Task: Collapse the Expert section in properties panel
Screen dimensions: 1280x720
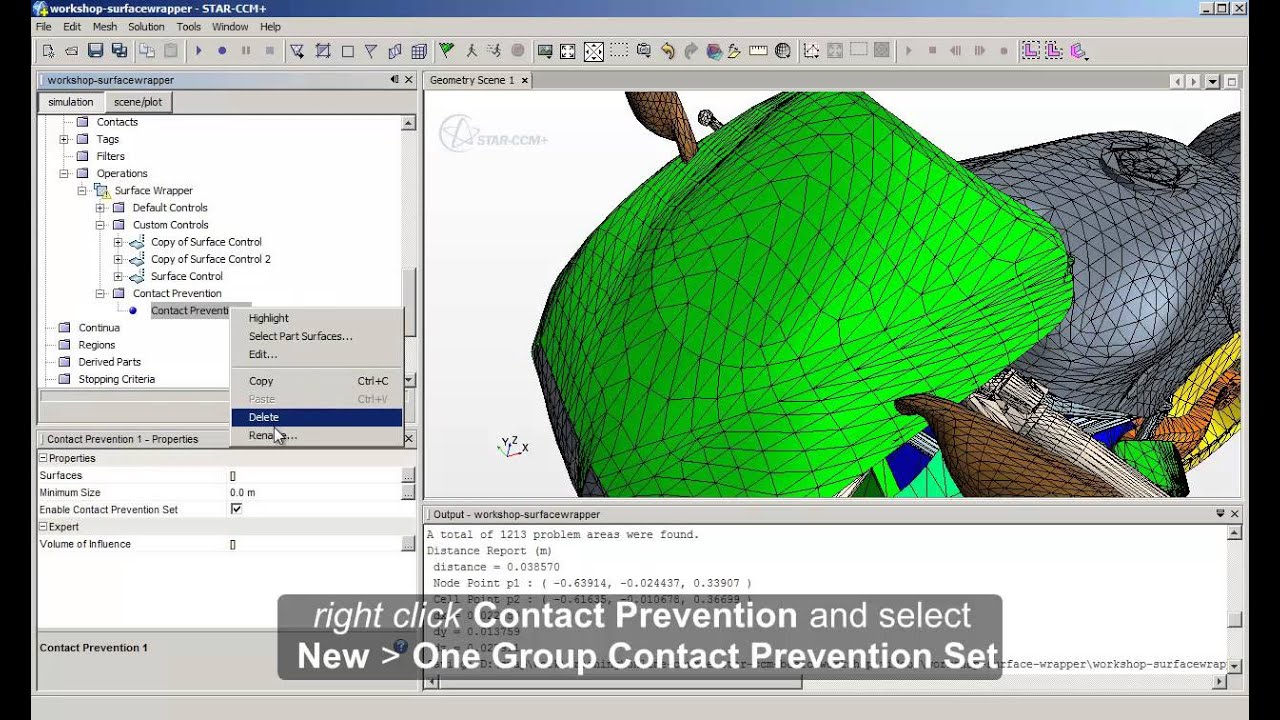Action: [x=44, y=526]
